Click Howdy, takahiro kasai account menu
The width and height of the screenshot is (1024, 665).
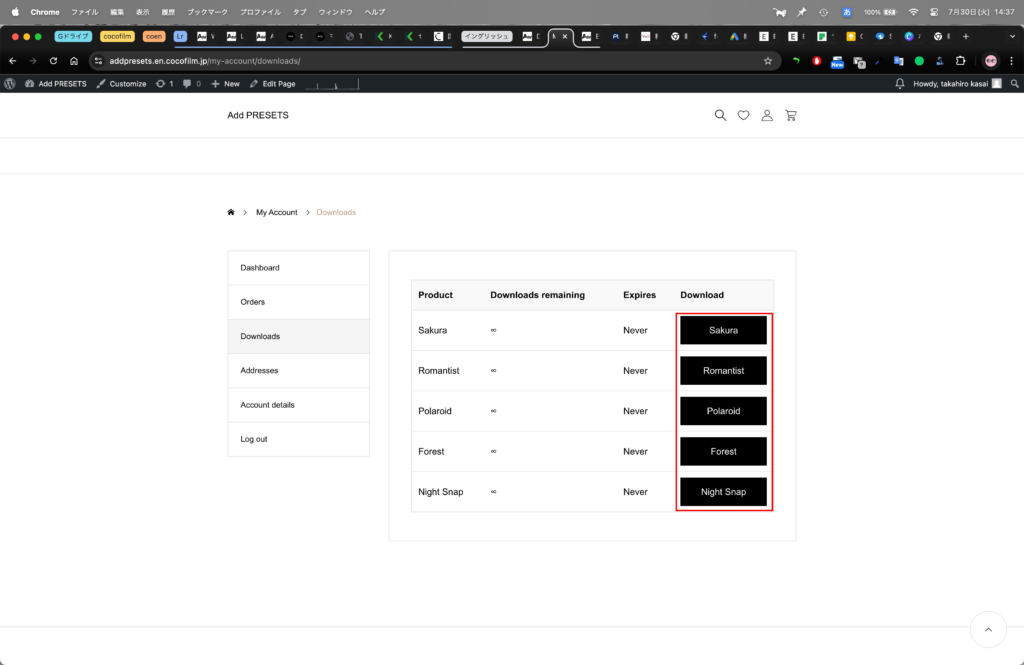tap(957, 84)
